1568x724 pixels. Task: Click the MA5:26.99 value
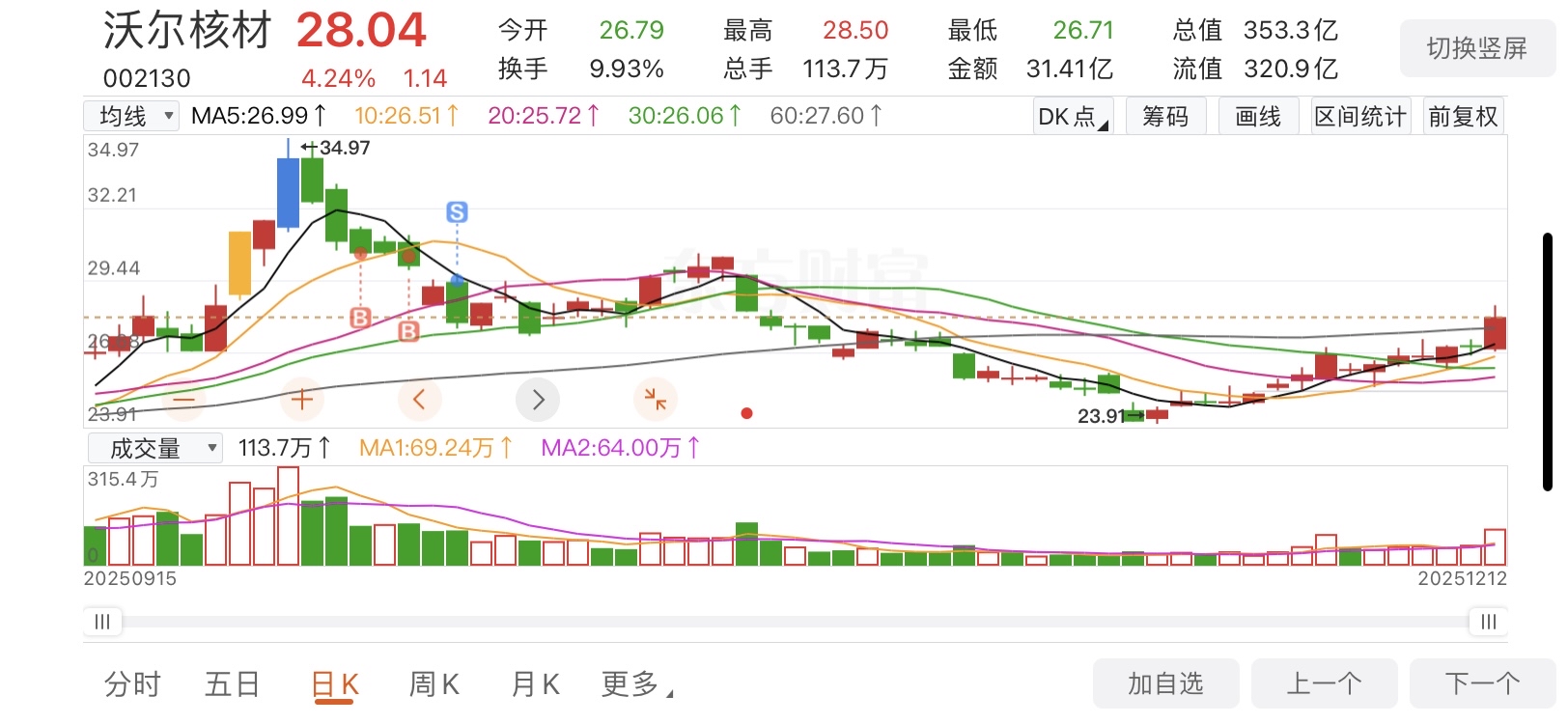click(260, 116)
